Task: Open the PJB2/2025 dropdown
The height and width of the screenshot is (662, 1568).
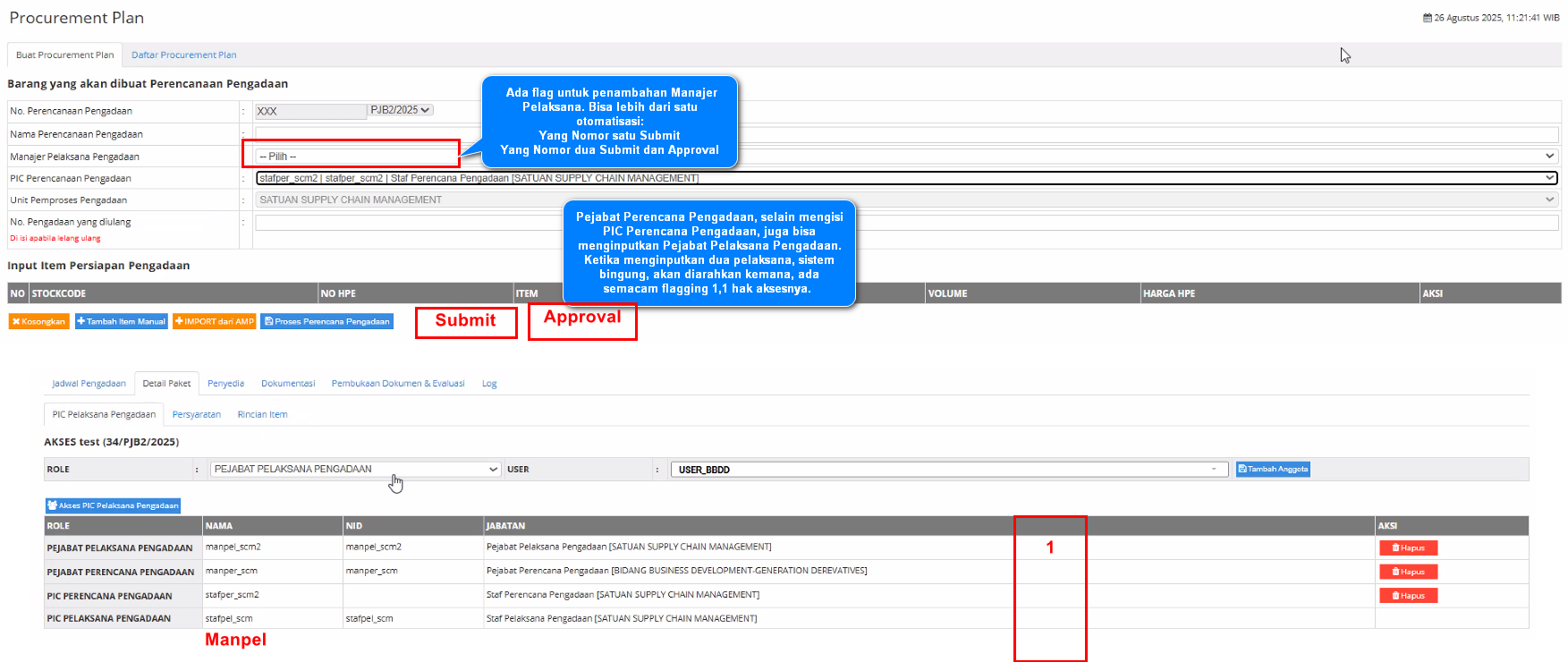Action: 401,110
